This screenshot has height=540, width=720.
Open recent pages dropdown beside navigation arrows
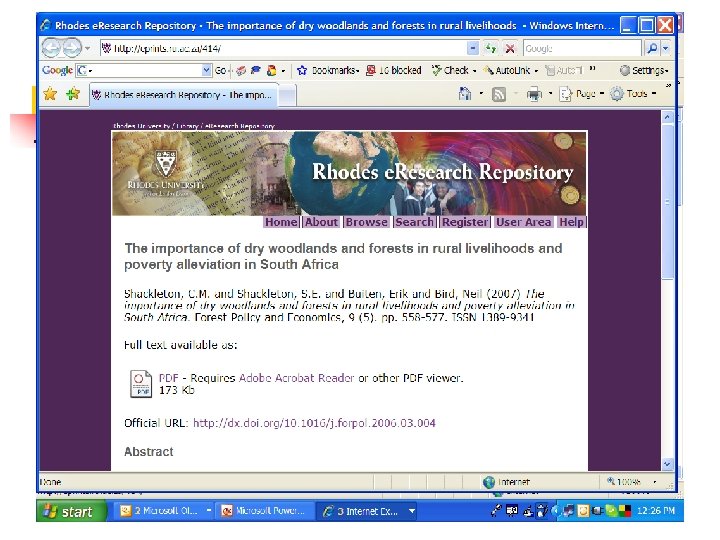point(87,48)
